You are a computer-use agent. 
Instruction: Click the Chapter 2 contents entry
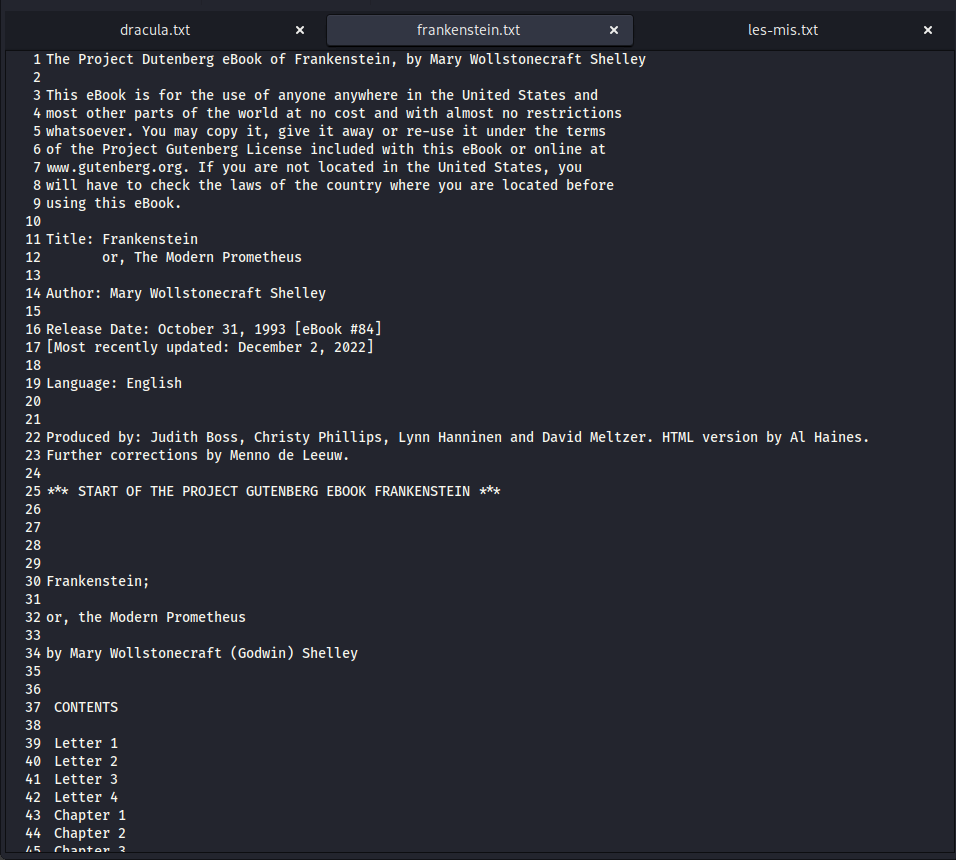click(90, 833)
